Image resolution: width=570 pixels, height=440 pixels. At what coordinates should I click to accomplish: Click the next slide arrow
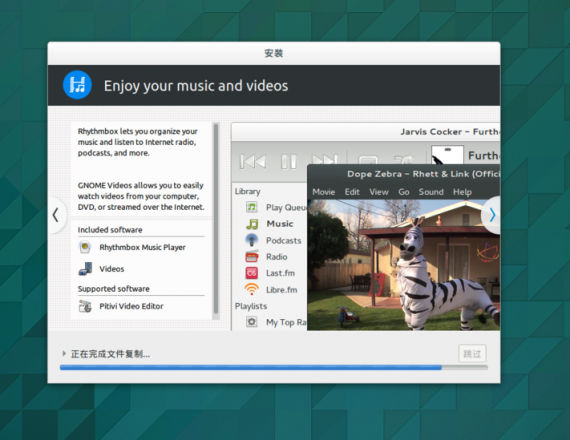[x=492, y=215]
